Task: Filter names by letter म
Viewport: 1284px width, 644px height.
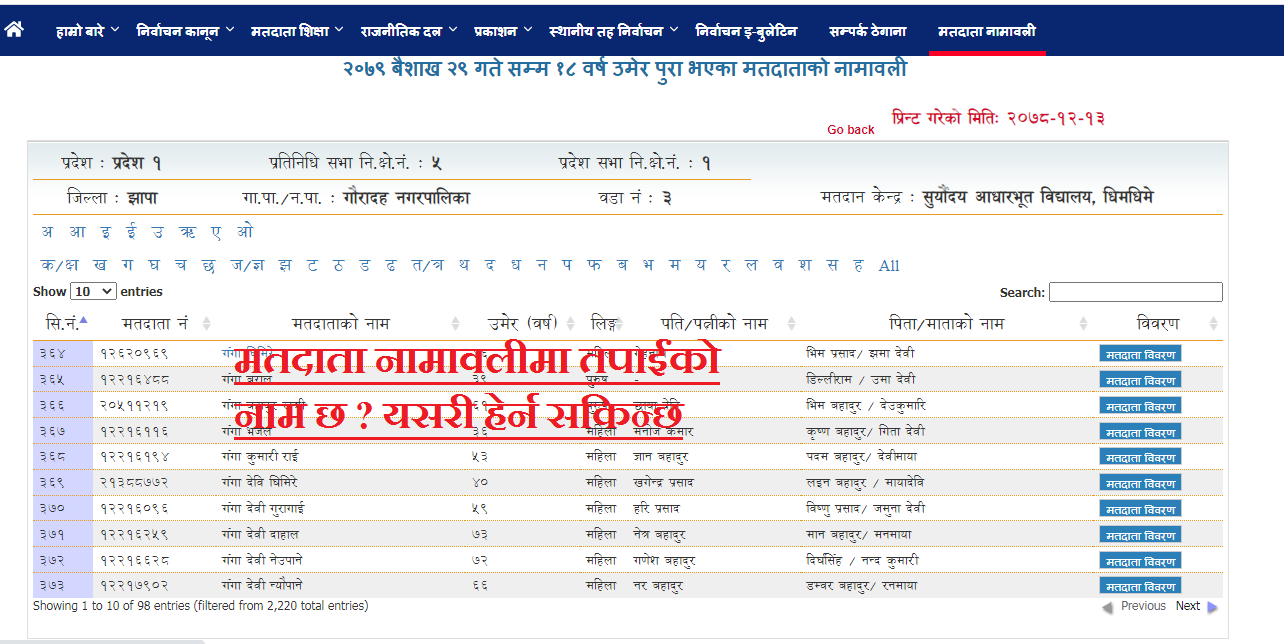Action: click(x=674, y=265)
